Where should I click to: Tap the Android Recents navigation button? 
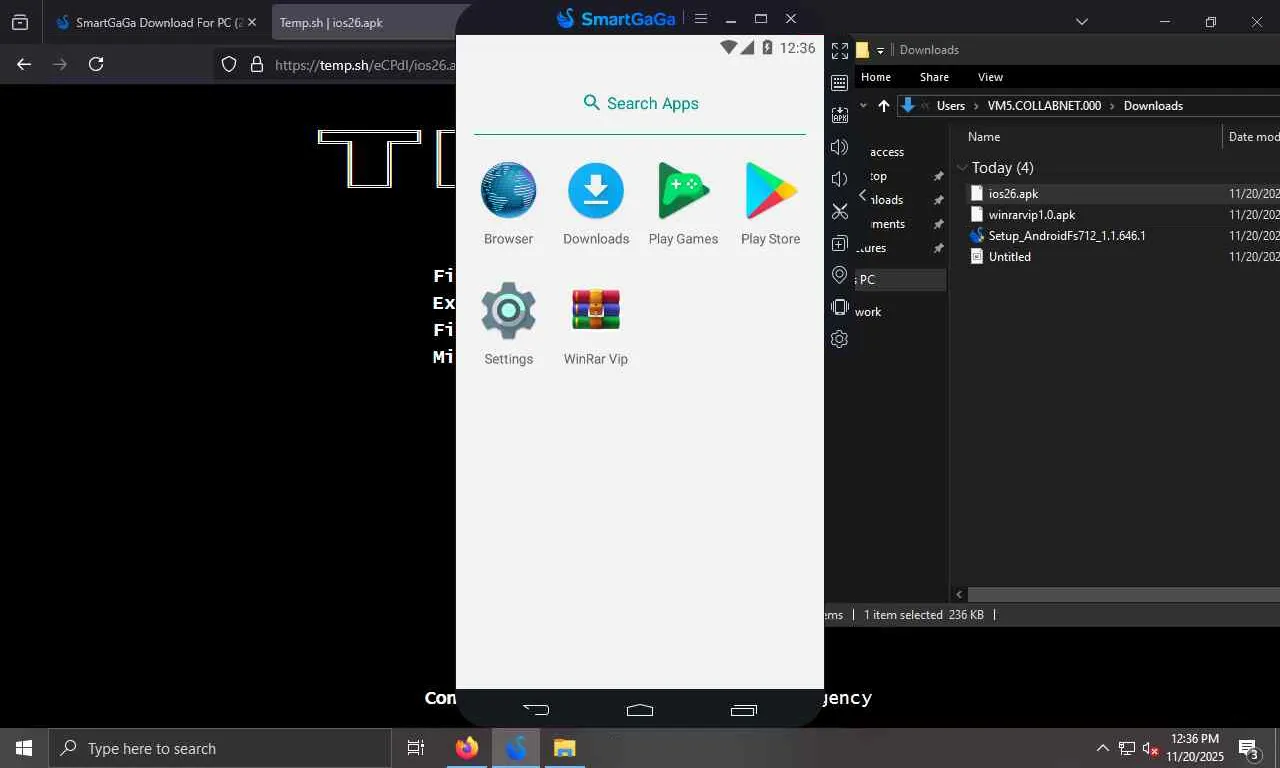coord(744,710)
